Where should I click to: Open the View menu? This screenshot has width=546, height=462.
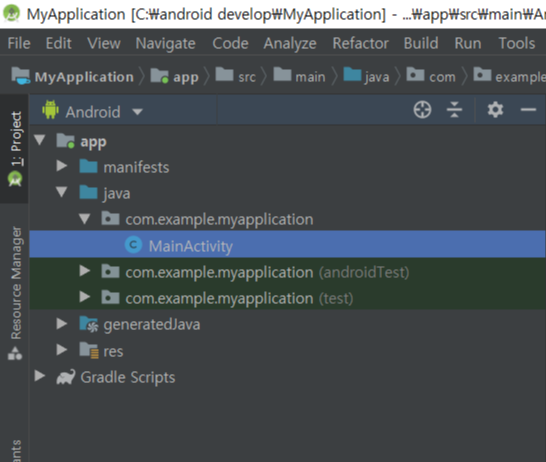[104, 44]
